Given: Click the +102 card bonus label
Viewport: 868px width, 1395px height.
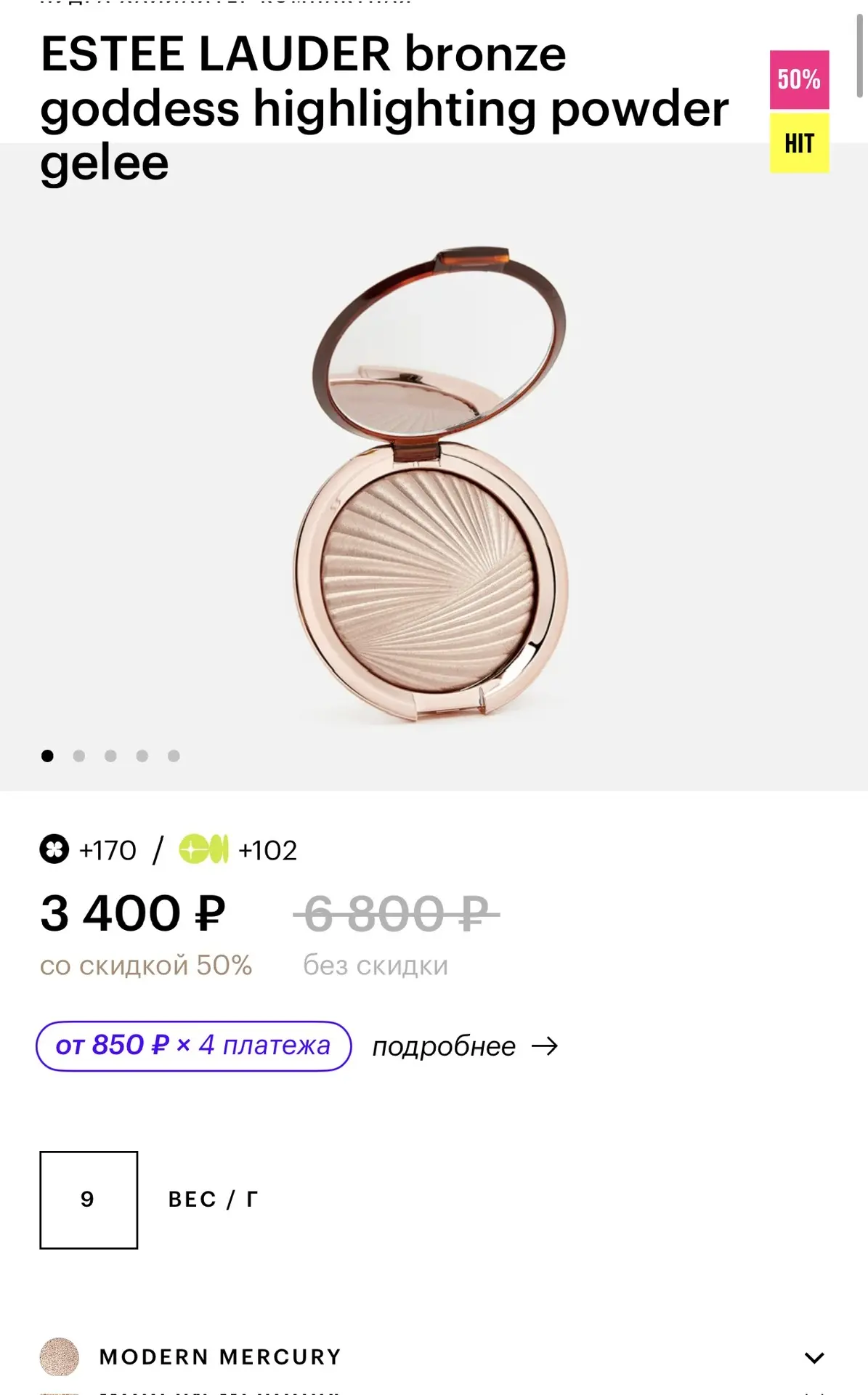Looking at the screenshot, I should click(x=268, y=850).
